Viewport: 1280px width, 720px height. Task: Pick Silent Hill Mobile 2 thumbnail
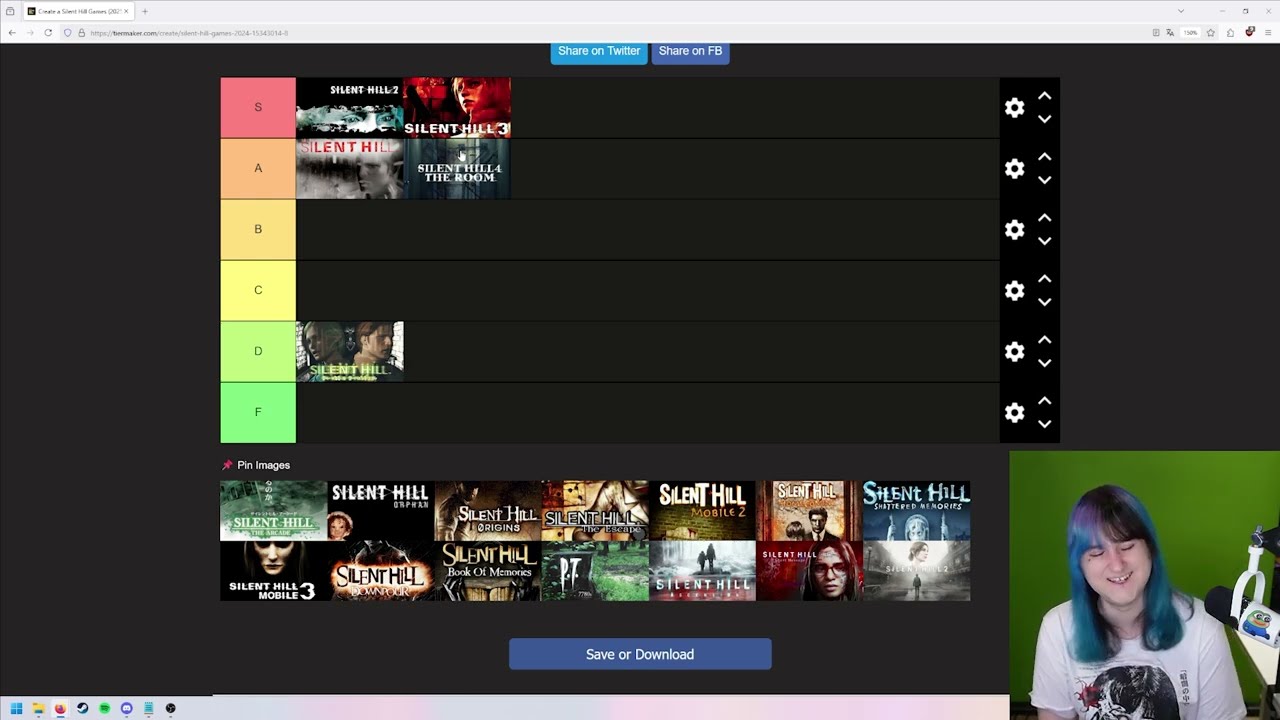click(x=702, y=511)
